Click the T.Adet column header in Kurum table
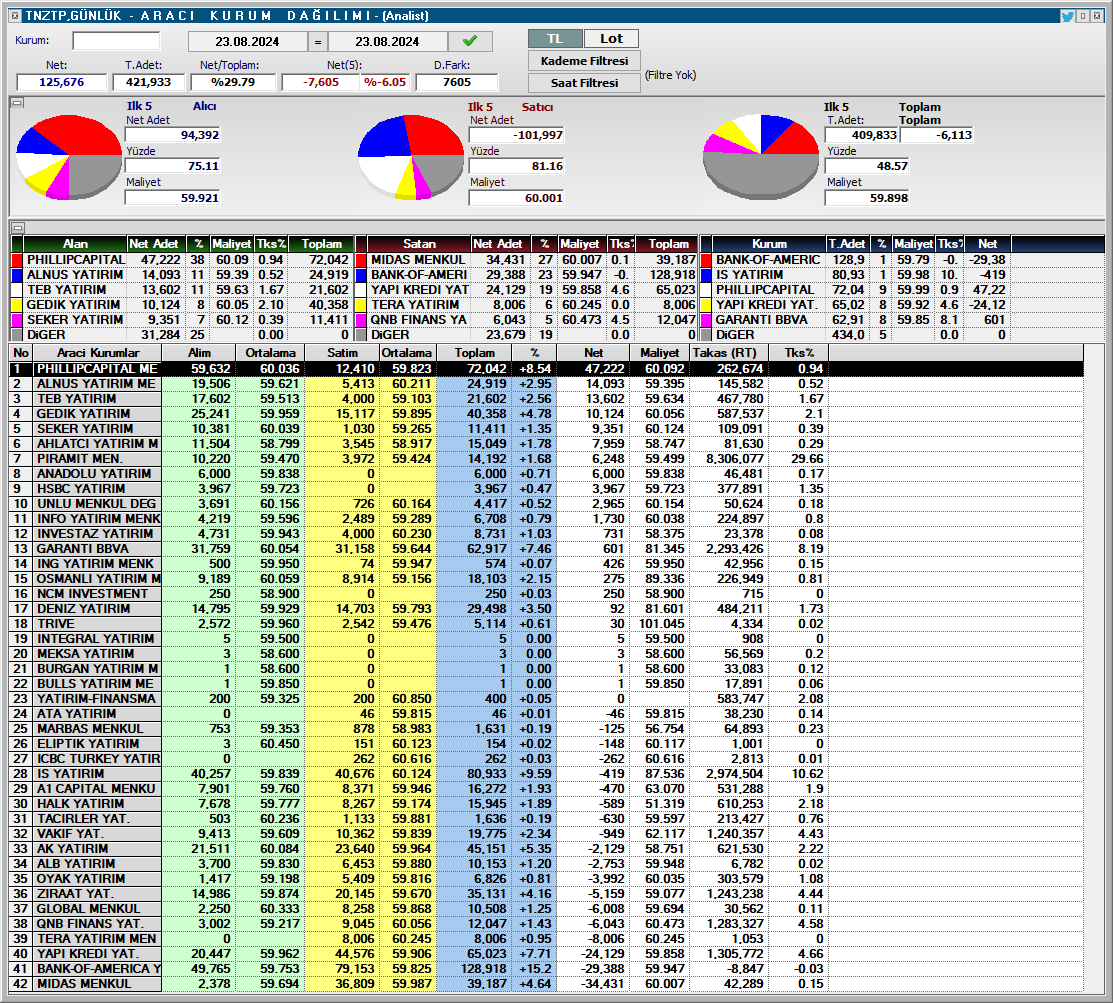Screen dimensions: 1113x1003 coord(848,243)
